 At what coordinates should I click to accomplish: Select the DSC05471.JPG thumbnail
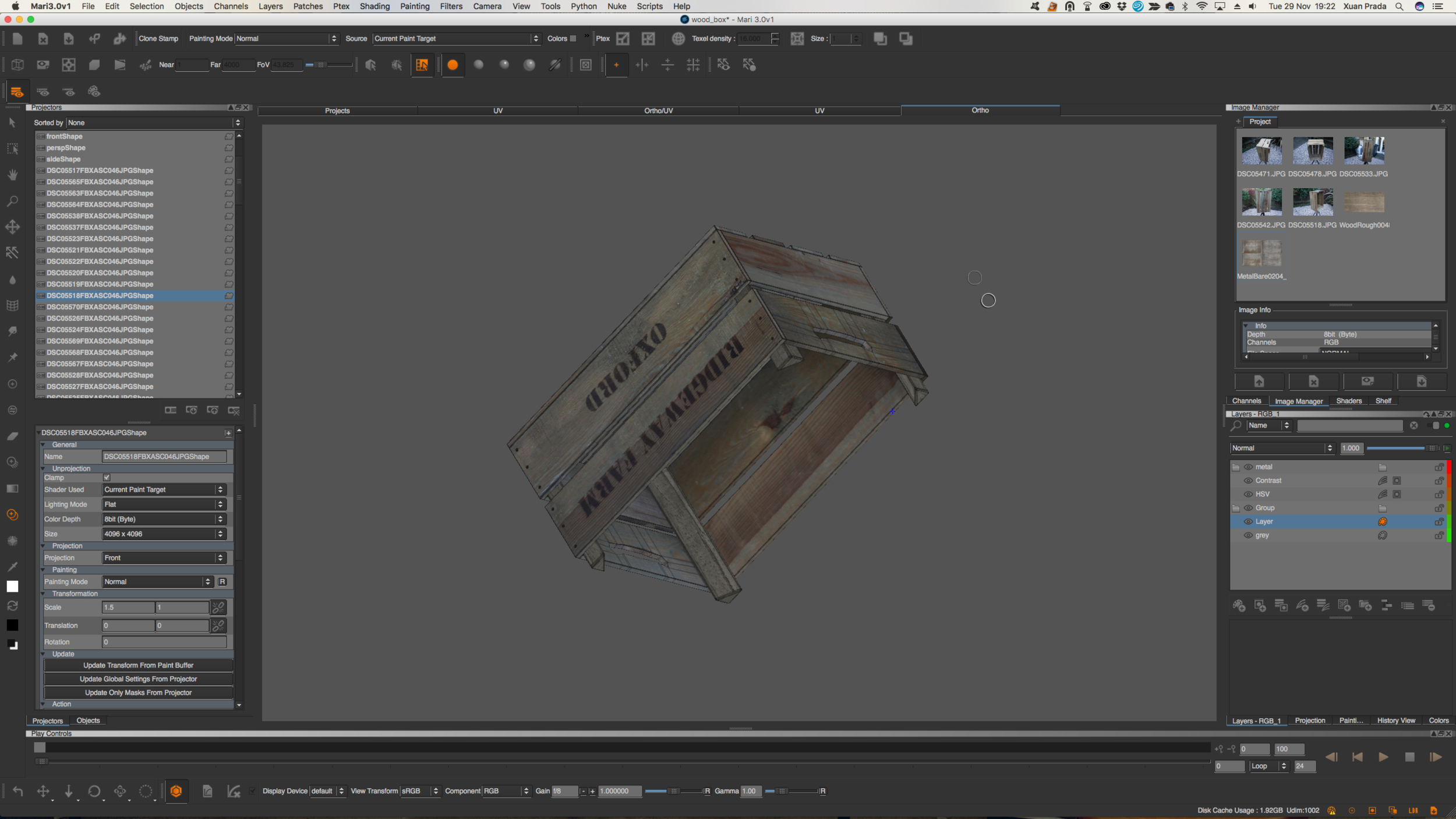tap(1261, 151)
